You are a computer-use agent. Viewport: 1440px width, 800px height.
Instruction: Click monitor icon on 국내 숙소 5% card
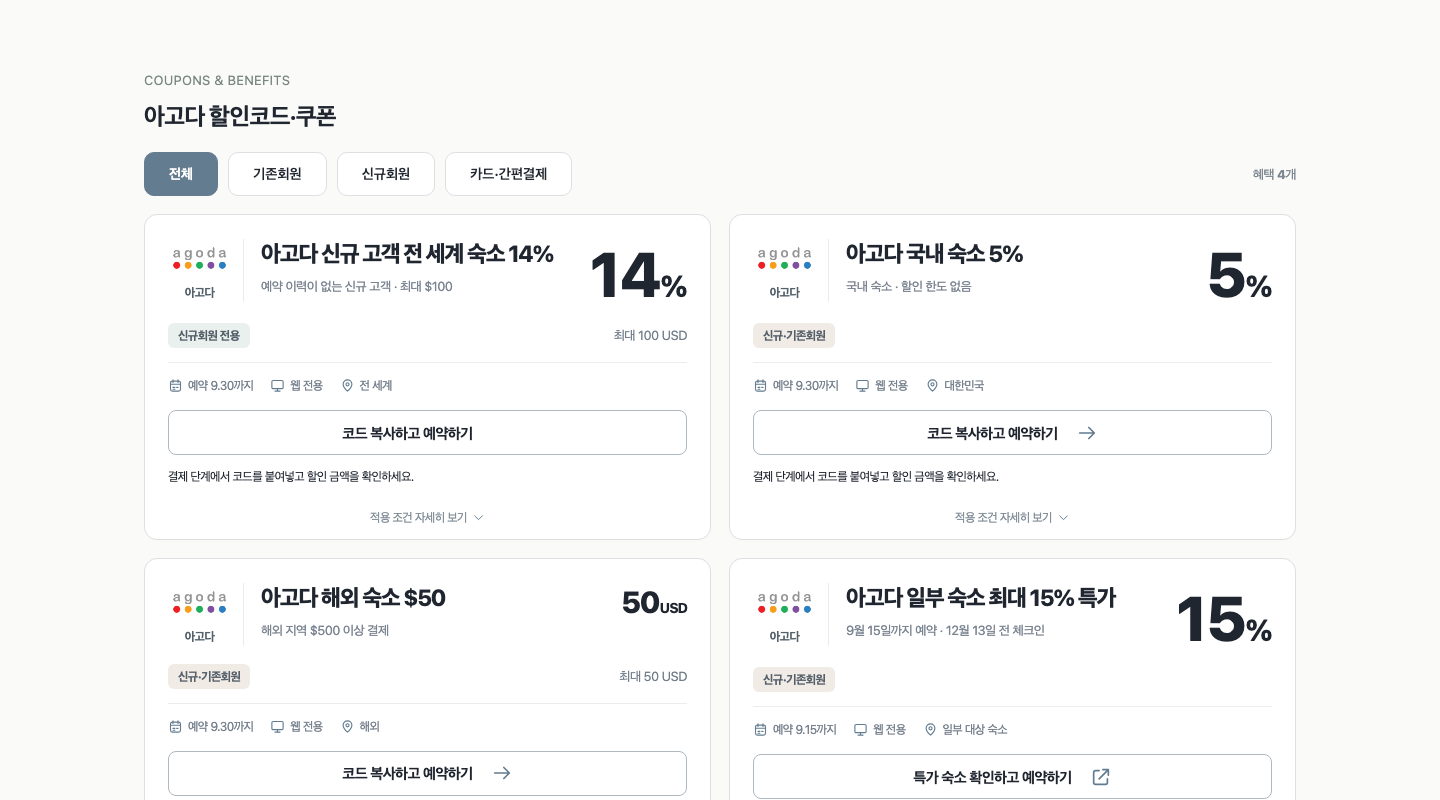coord(862,386)
